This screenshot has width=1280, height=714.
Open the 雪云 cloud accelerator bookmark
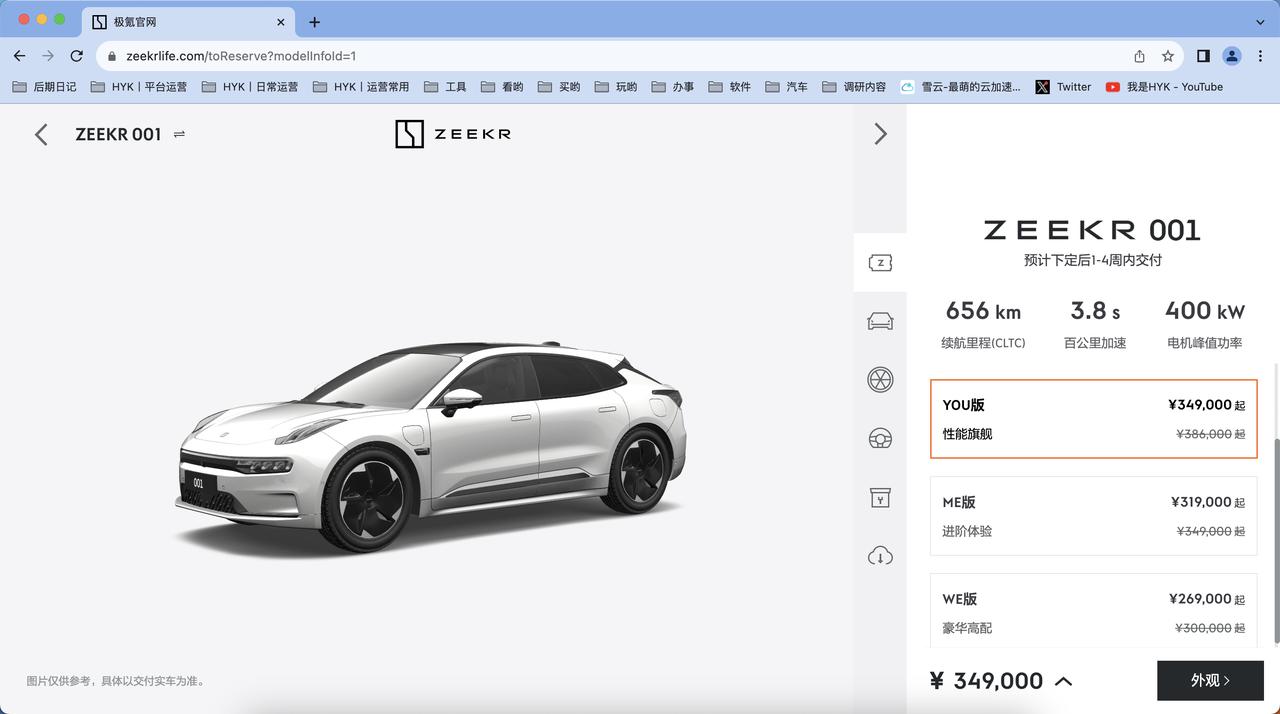coord(960,87)
